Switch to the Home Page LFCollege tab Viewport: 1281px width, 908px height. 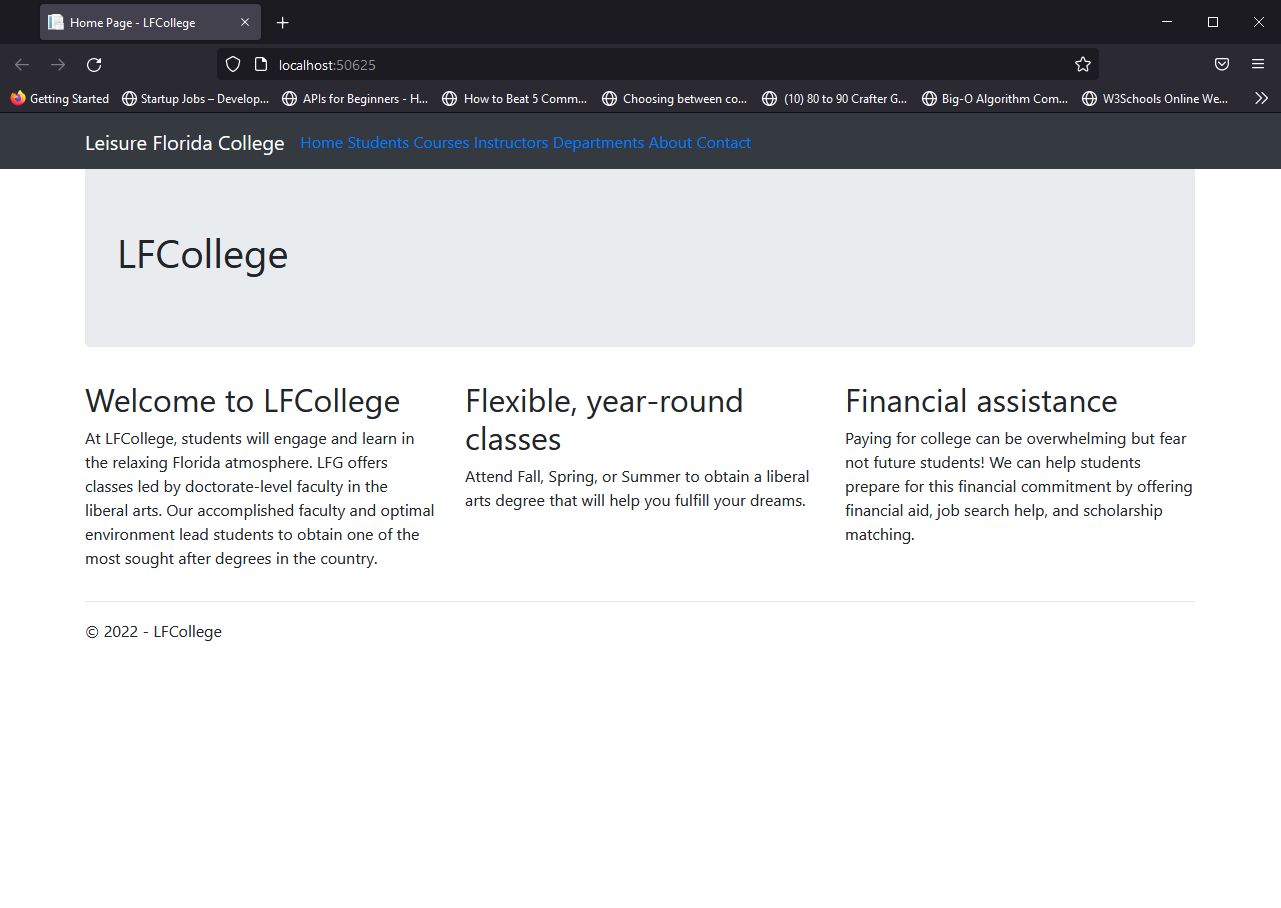point(140,21)
